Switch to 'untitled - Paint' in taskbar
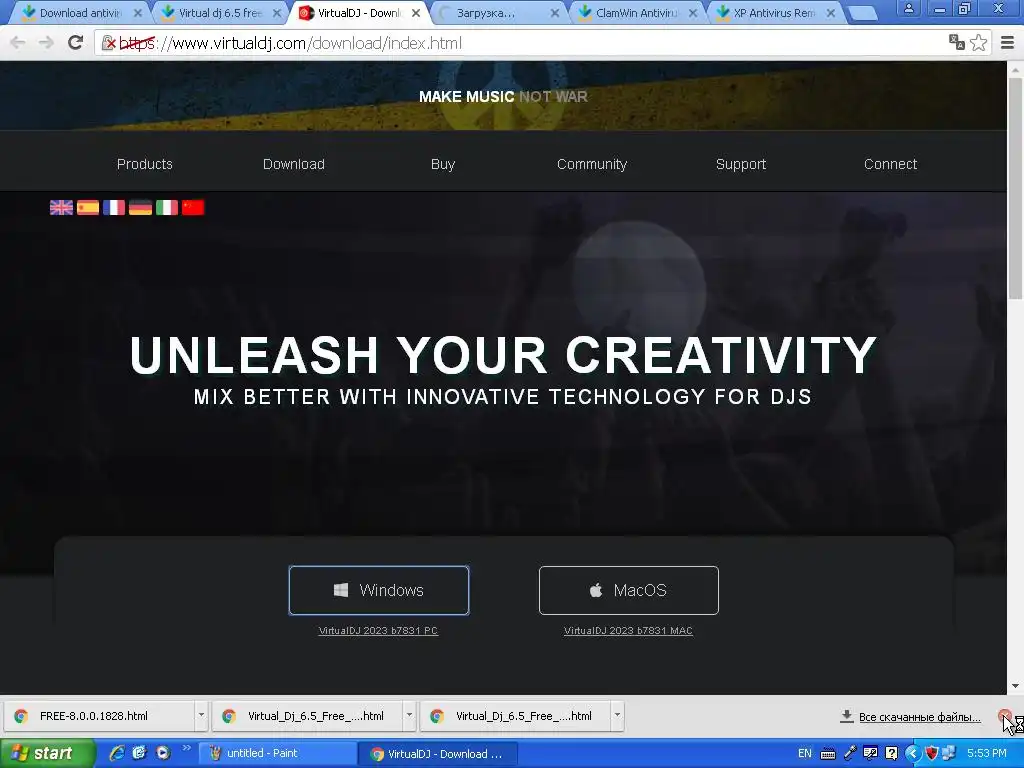Screen dimensions: 1024x768 [278, 754]
